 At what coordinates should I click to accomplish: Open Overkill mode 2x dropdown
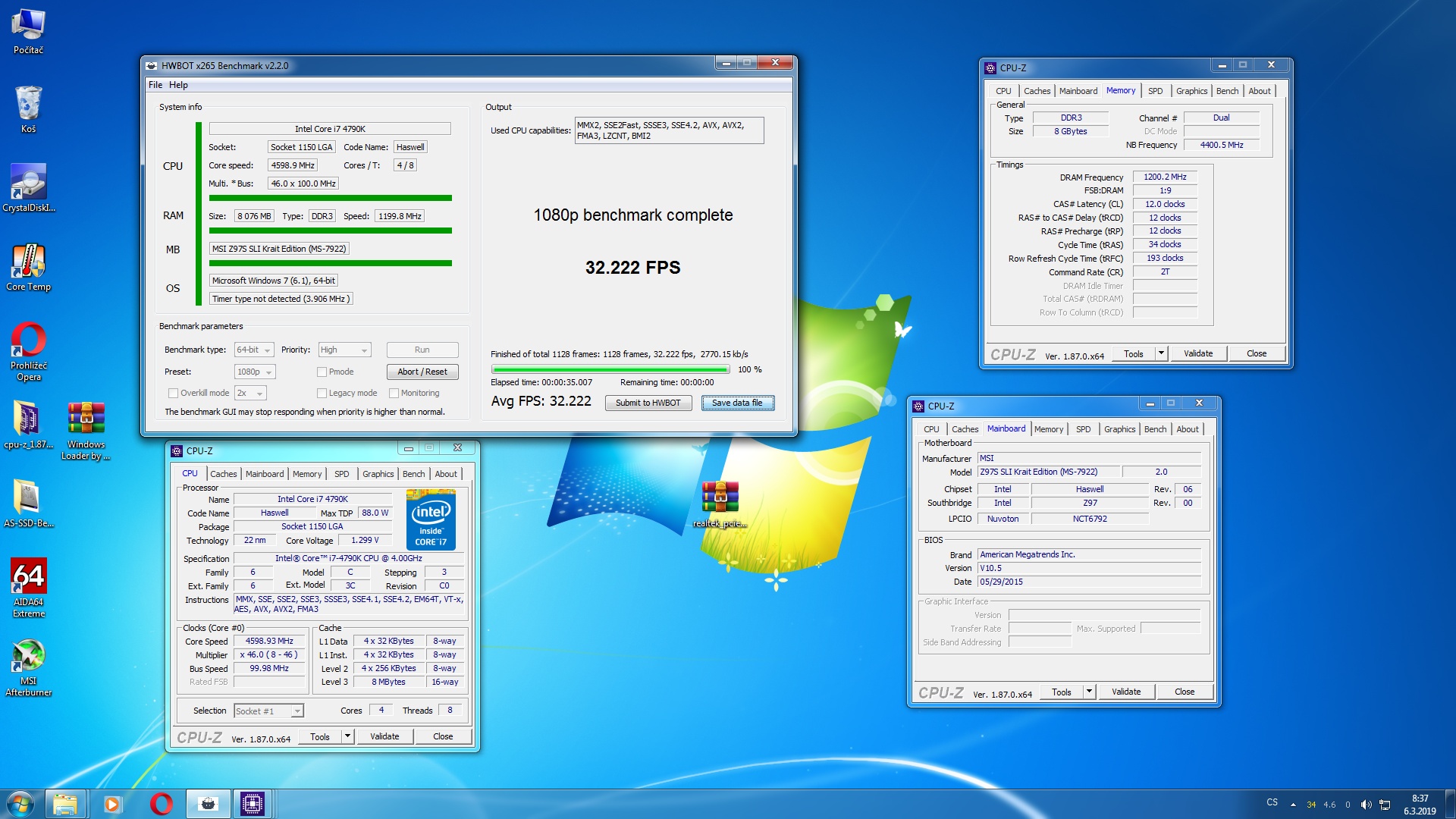point(250,393)
